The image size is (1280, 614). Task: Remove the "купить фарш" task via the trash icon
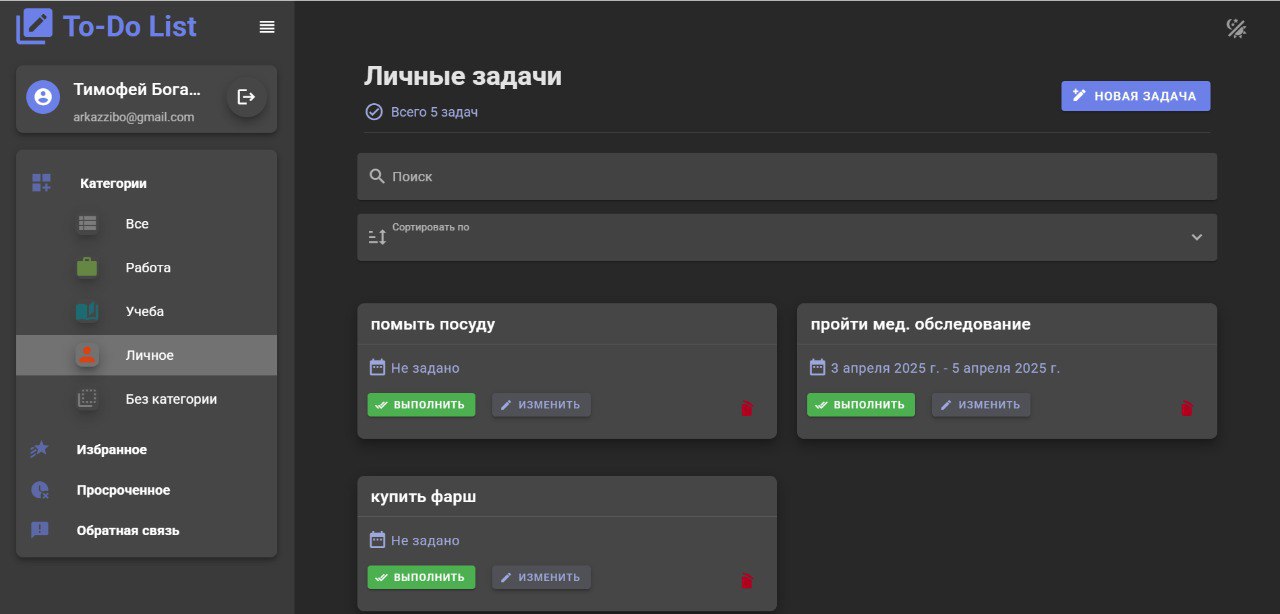pyautogui.click(x=746, y=581)
